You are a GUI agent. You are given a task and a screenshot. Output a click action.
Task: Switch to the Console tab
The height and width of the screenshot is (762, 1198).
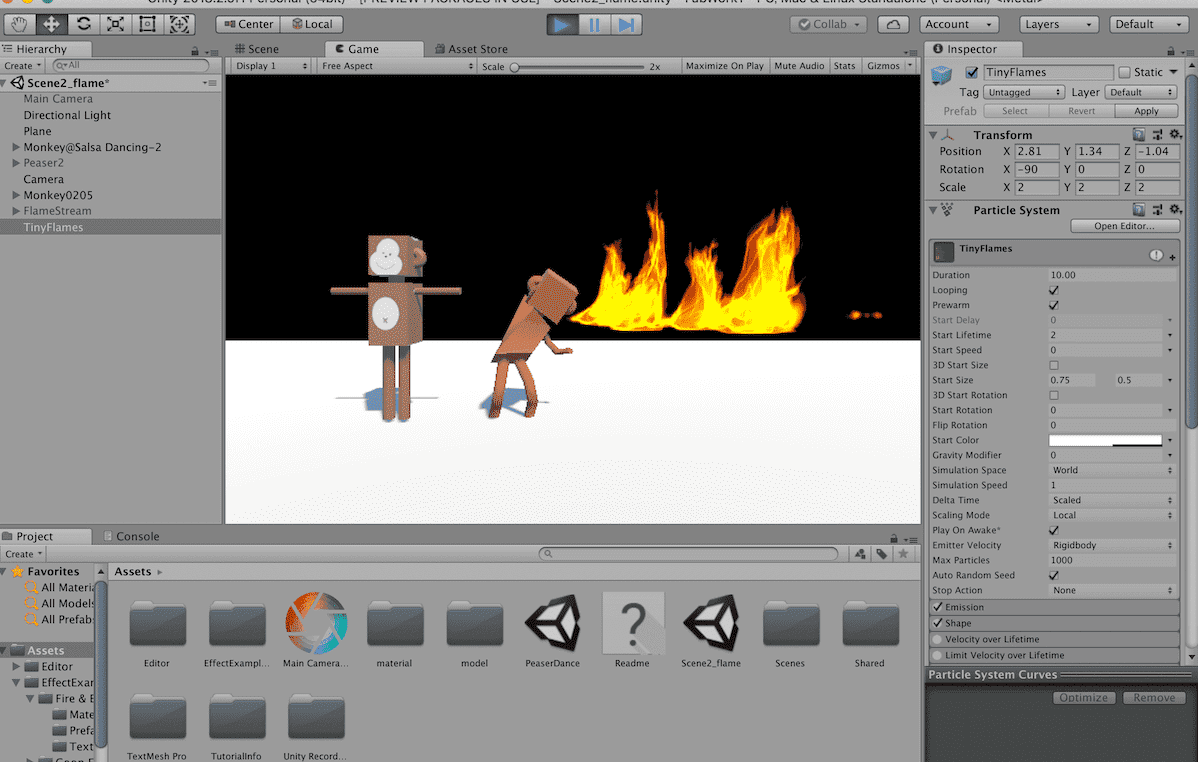[x=131, y=537]
